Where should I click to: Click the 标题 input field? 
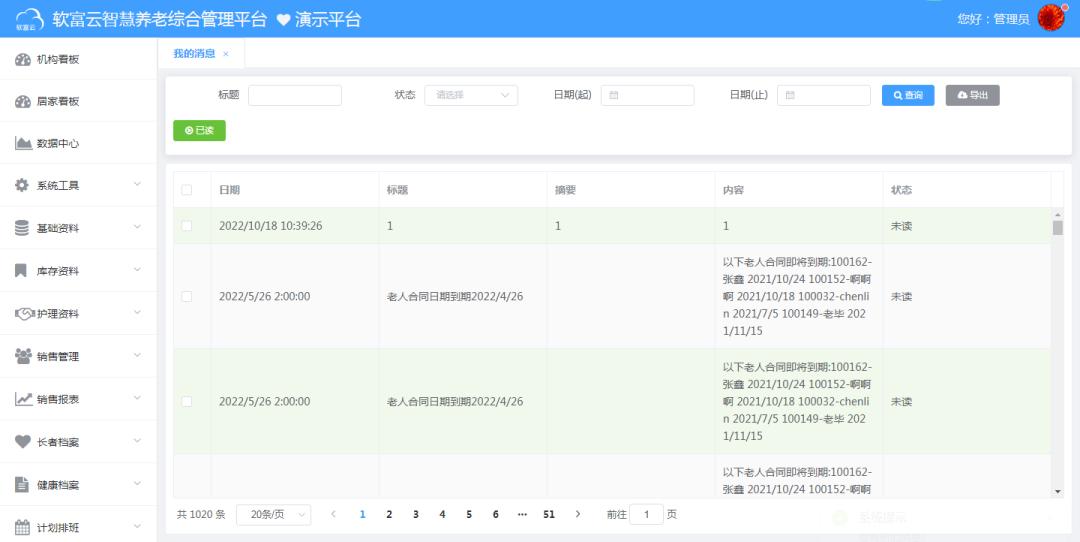(x=295, y=95)
